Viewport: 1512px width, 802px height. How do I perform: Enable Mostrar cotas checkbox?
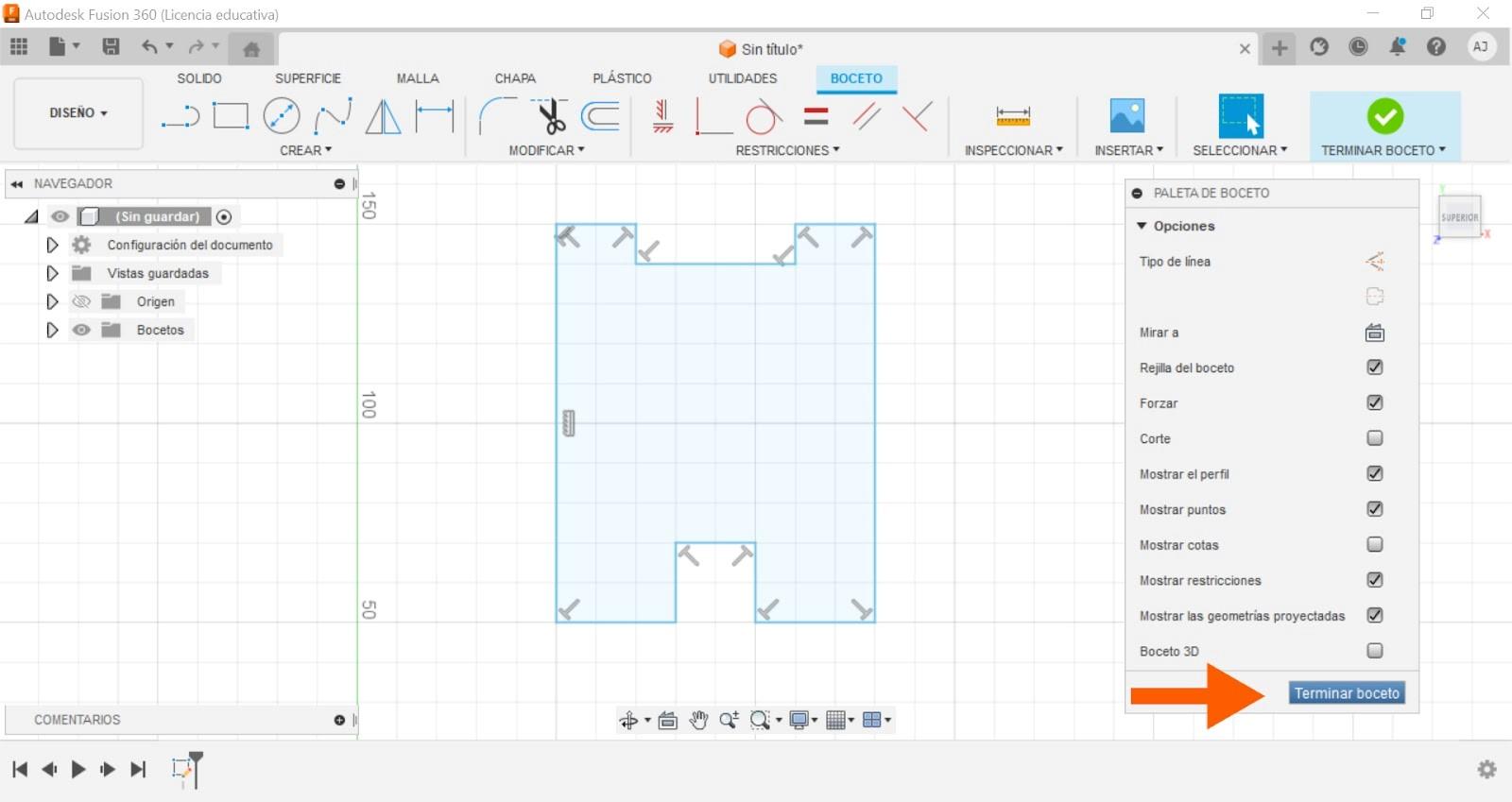click(x=1375, y=544)
